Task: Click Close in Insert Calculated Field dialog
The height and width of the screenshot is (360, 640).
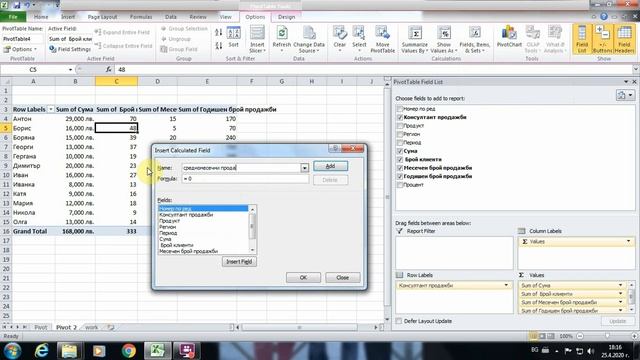Action: (x=342, y=278)
